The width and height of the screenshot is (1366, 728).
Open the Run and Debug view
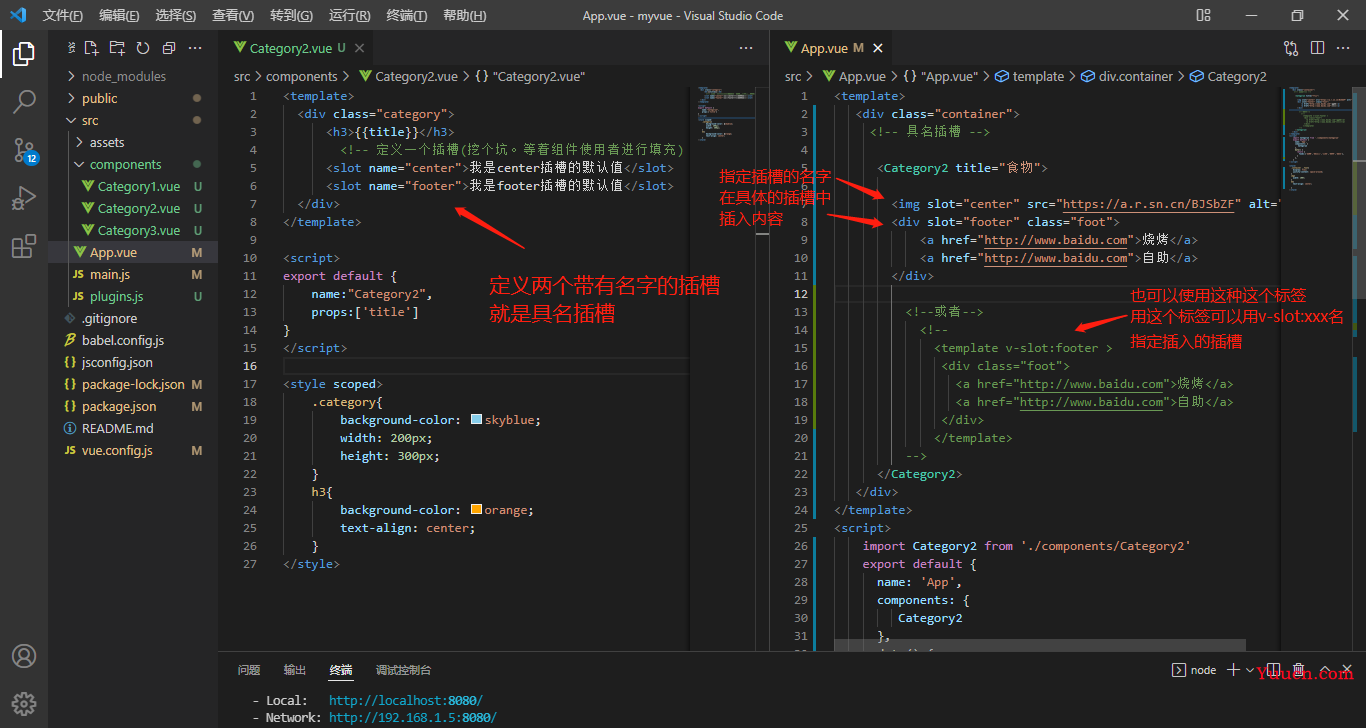click(24, 198)
